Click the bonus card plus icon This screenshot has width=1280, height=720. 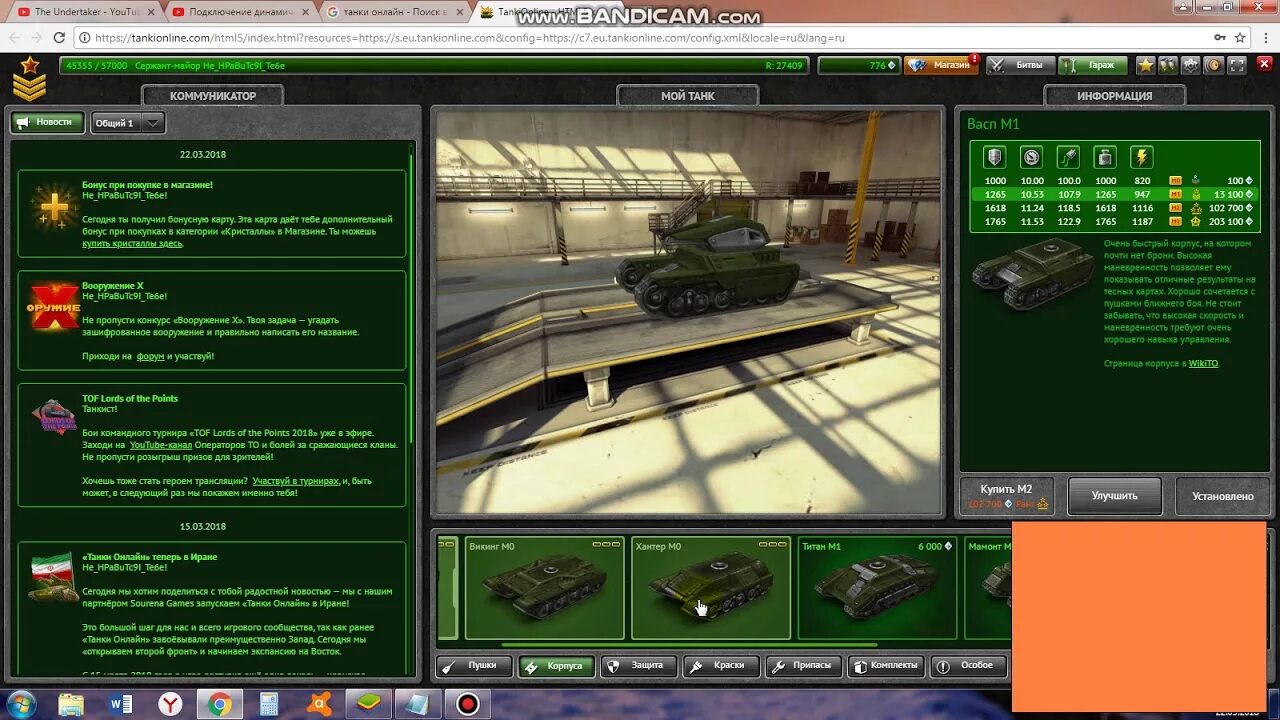tap(52, 207)
